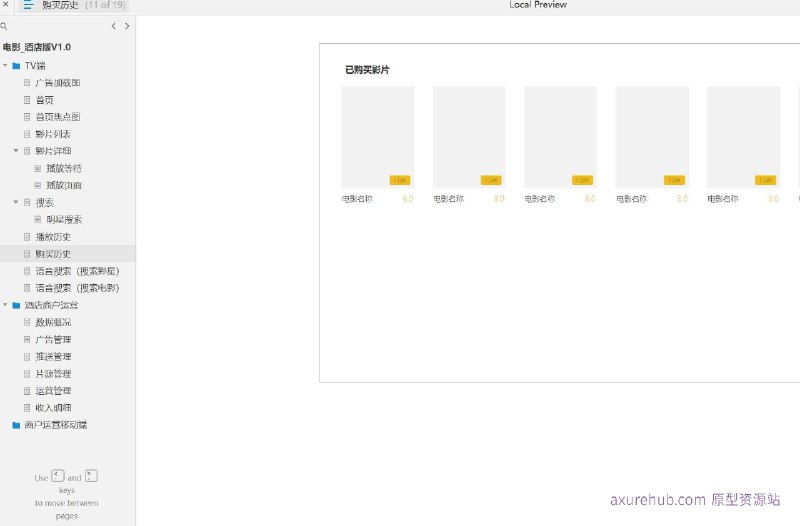
Task: Click the page icon next to 广告加载图
Action: tap(27, 83)
